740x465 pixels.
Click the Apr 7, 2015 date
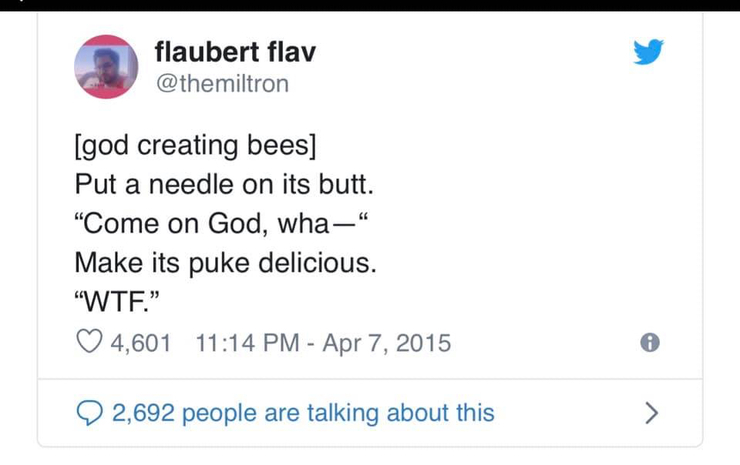[385, 344]
